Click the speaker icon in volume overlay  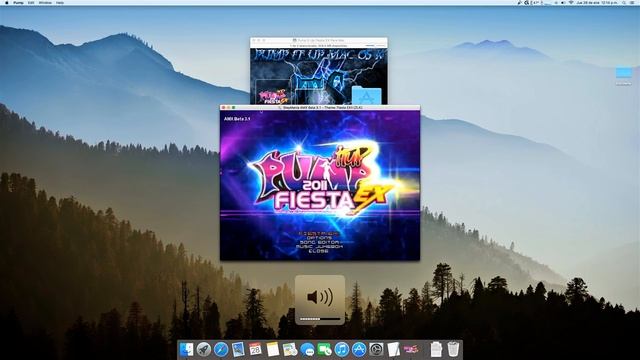click(320, 297)
